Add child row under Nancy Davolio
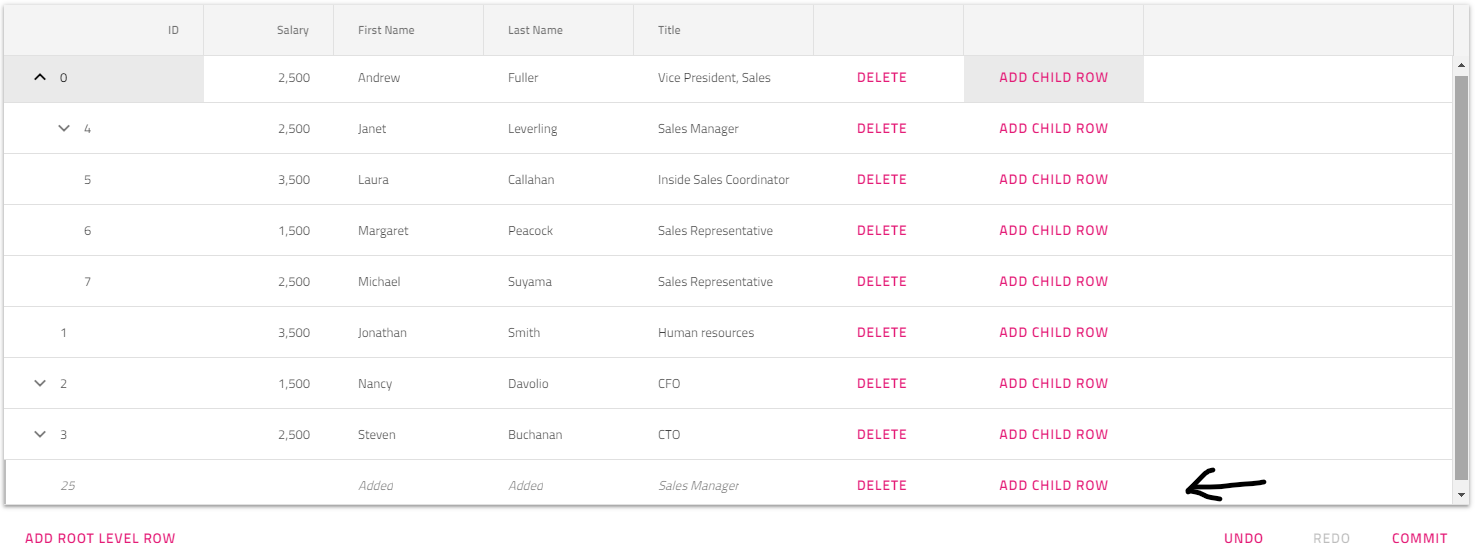 point(1053,383)
